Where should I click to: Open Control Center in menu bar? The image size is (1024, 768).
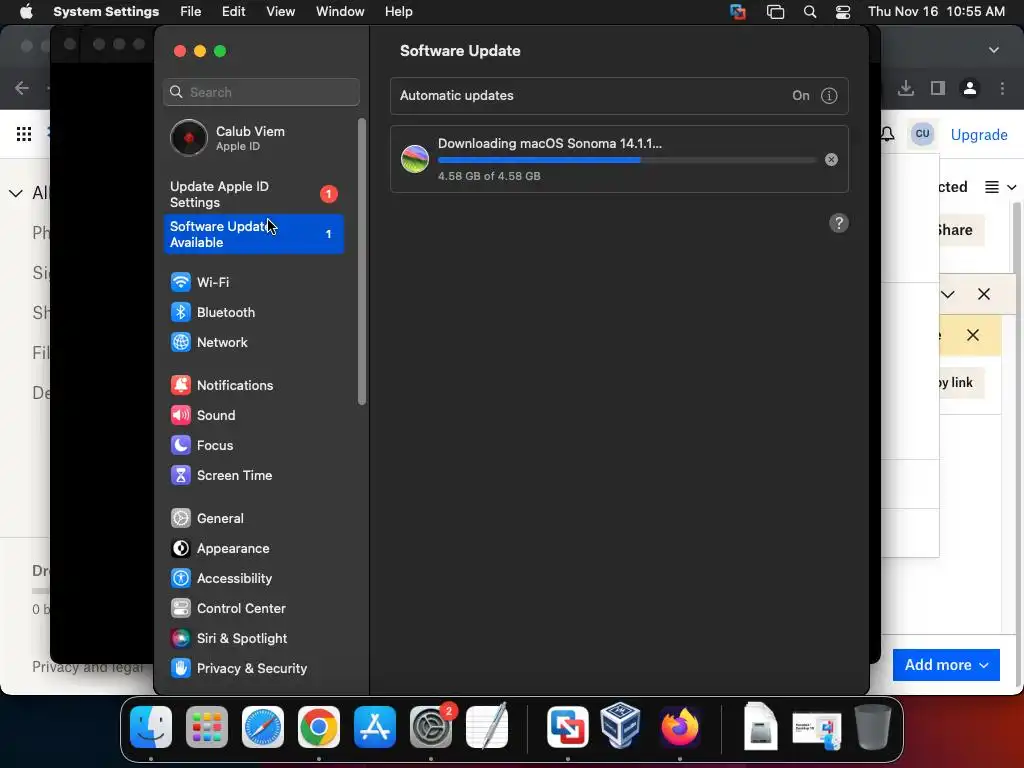843,12
